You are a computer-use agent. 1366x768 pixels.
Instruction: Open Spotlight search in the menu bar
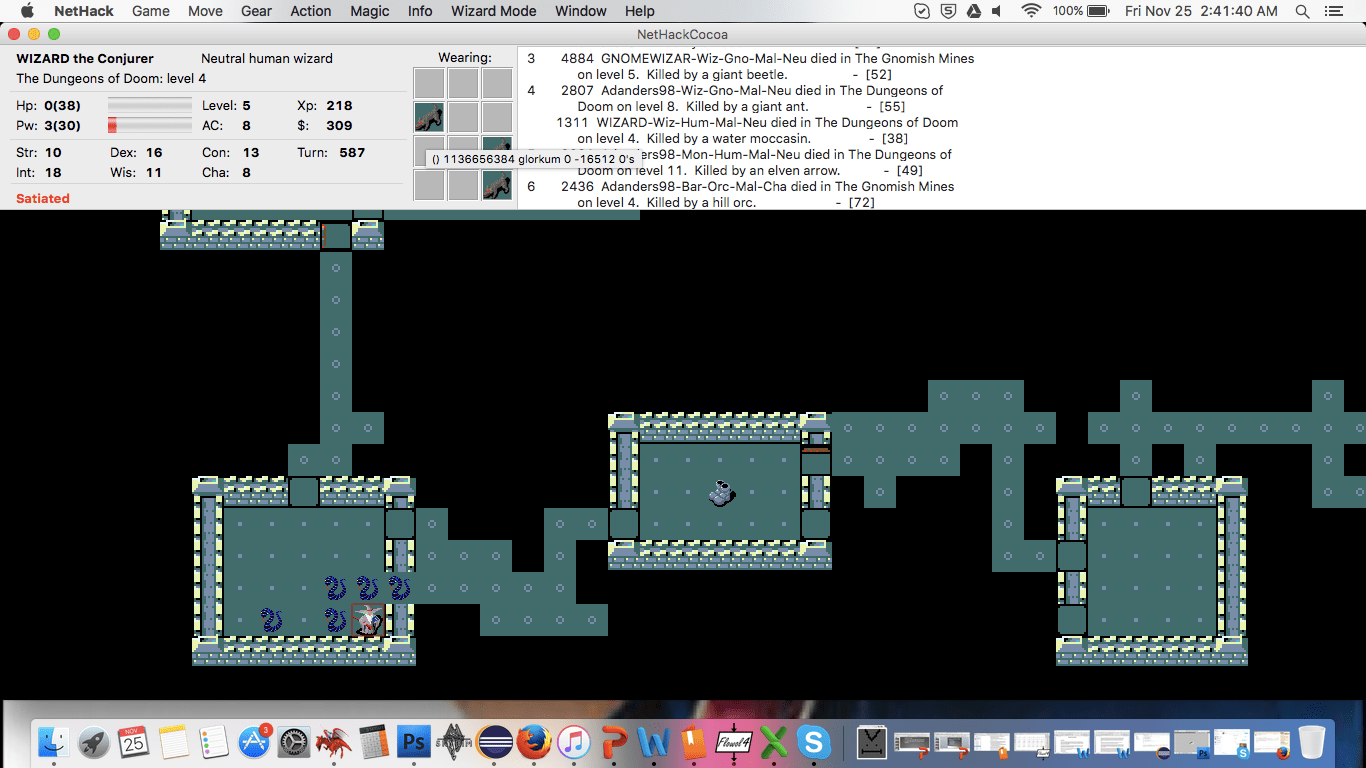tap(1302, 11)
